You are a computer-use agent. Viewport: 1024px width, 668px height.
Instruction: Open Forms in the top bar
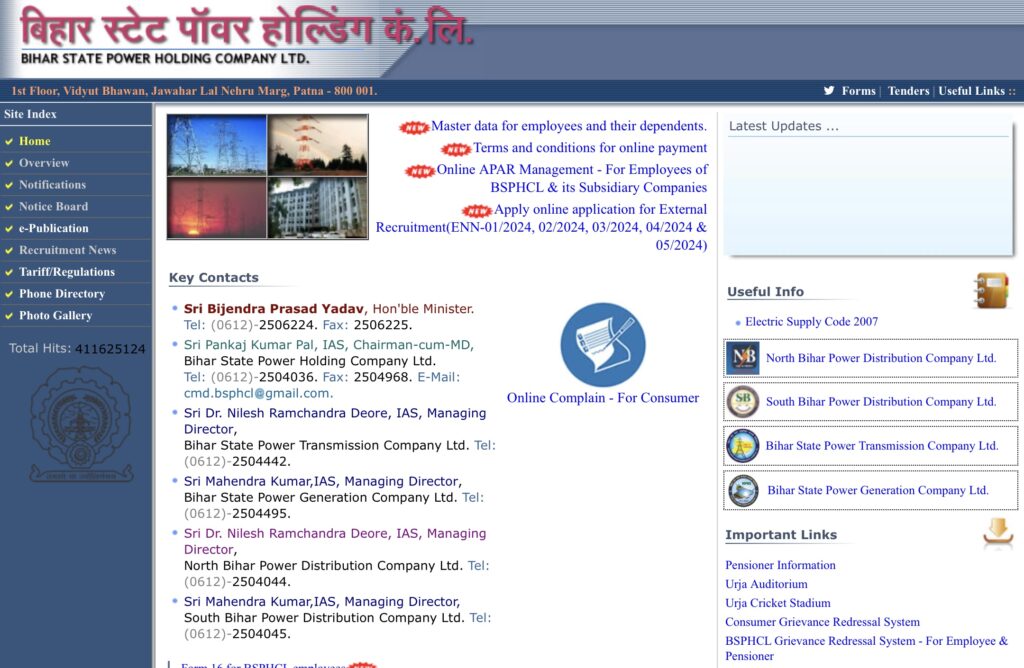(x=858, y=91)
